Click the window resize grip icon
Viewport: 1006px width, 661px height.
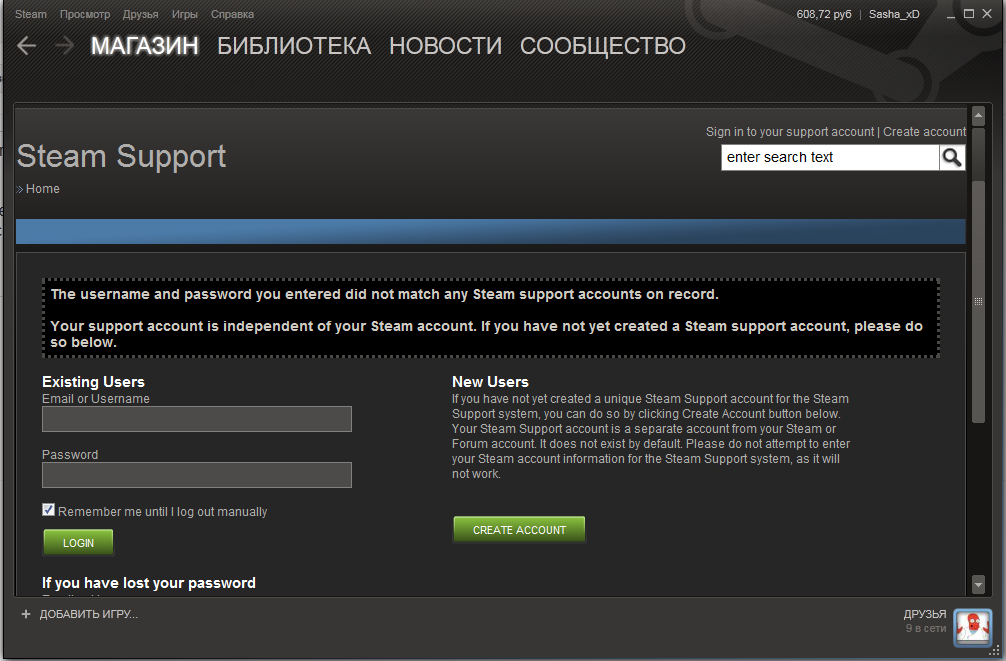994,650
